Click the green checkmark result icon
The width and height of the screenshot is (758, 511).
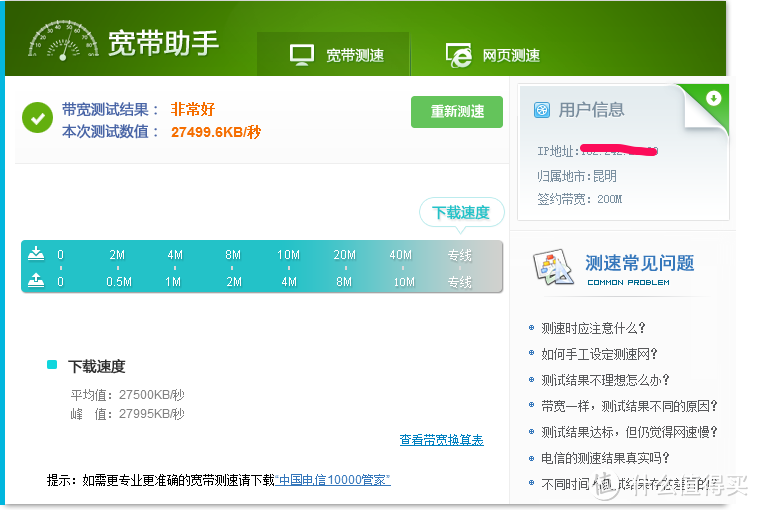click(x=37, y=117)
